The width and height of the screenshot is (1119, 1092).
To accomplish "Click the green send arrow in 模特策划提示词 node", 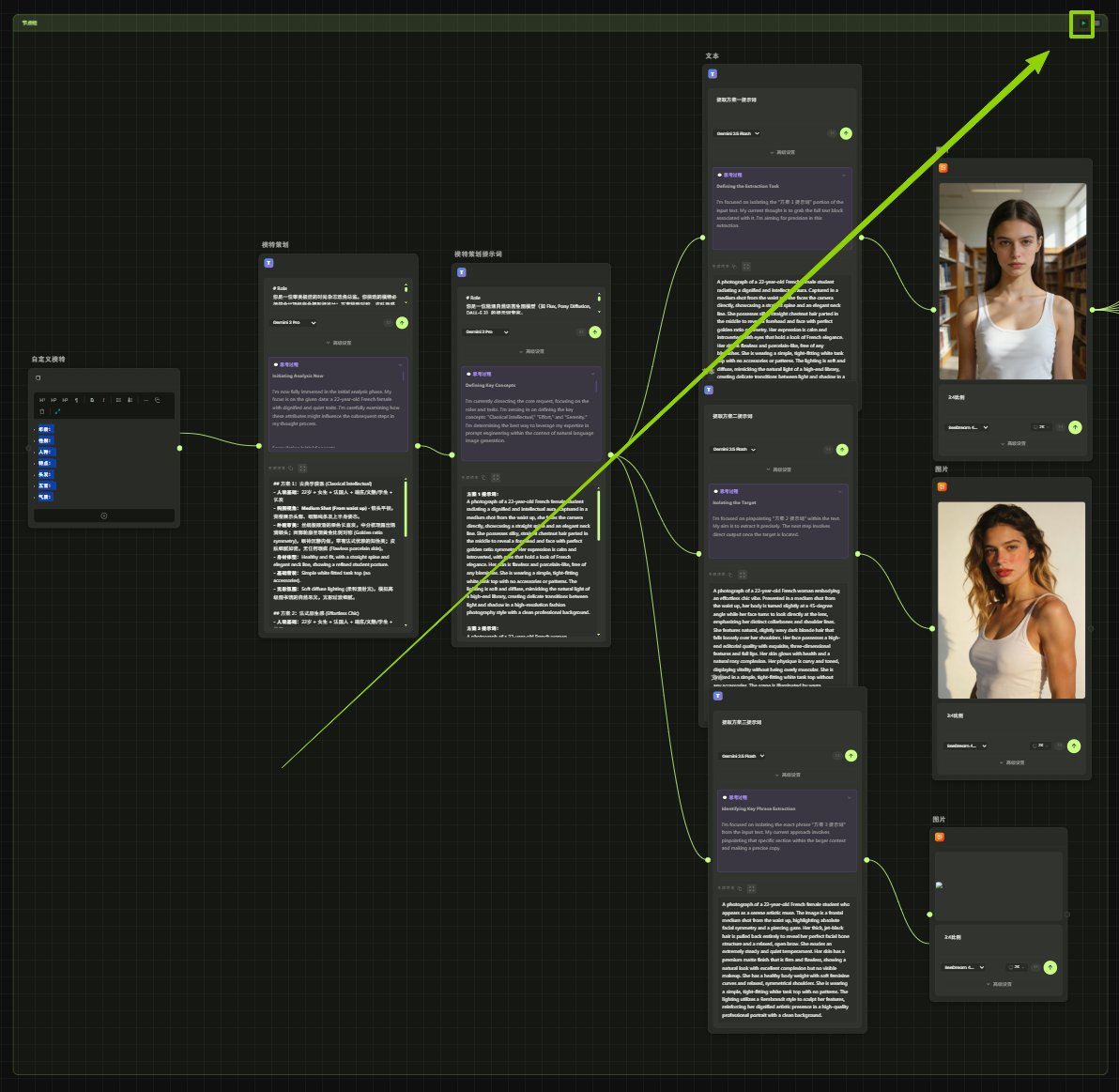I will point(595,332).
